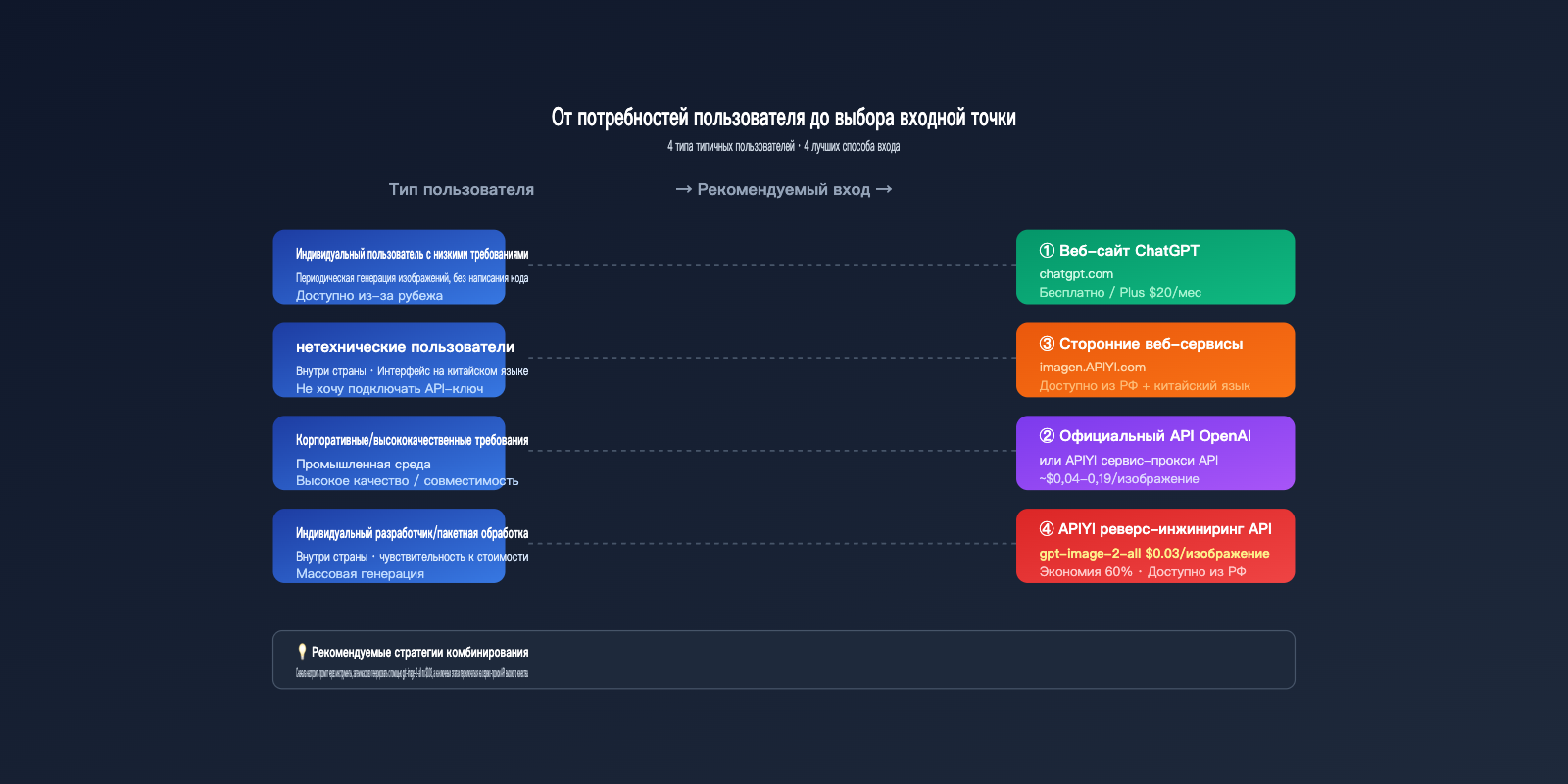The image size is (1568, 784).
Task: Click the lightbulb icon beside strategies heading
Action: coord(302,653)
